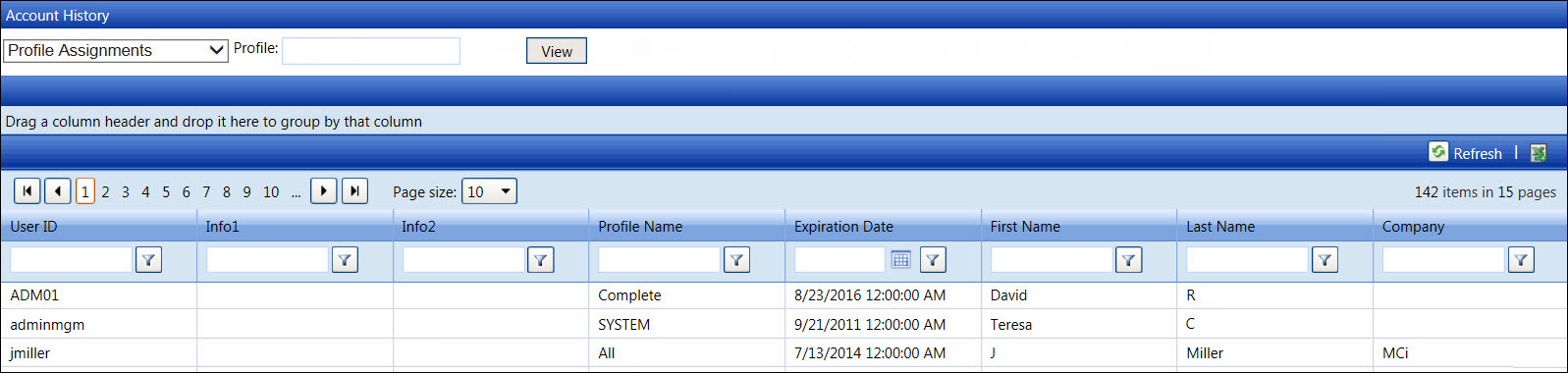Viewport: 1568px width, 373px height.
Task: Export grid using the Excel icon
Action: click(x=1539, y=153)
